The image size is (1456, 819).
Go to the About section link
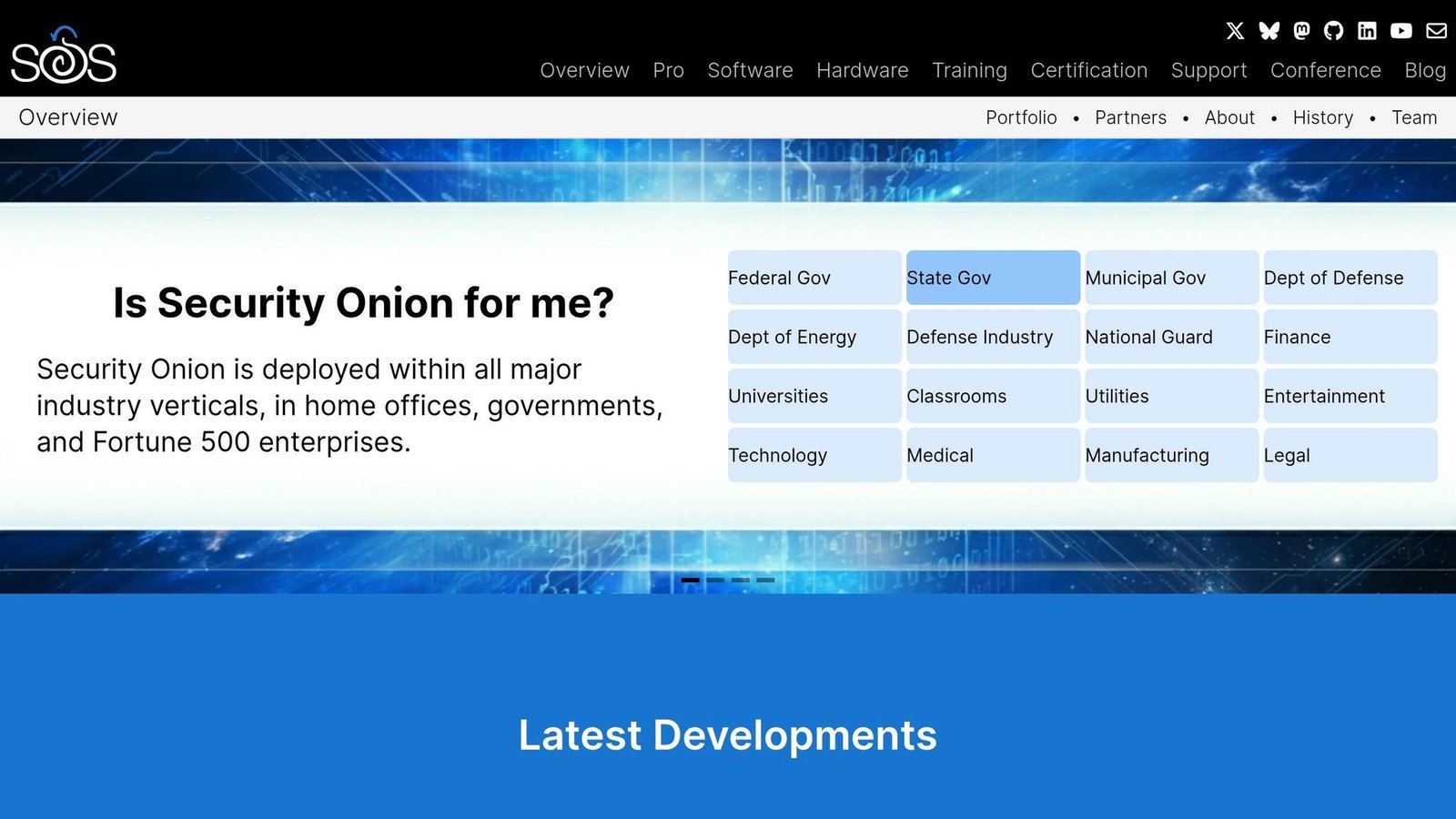tap(1229, 117)
